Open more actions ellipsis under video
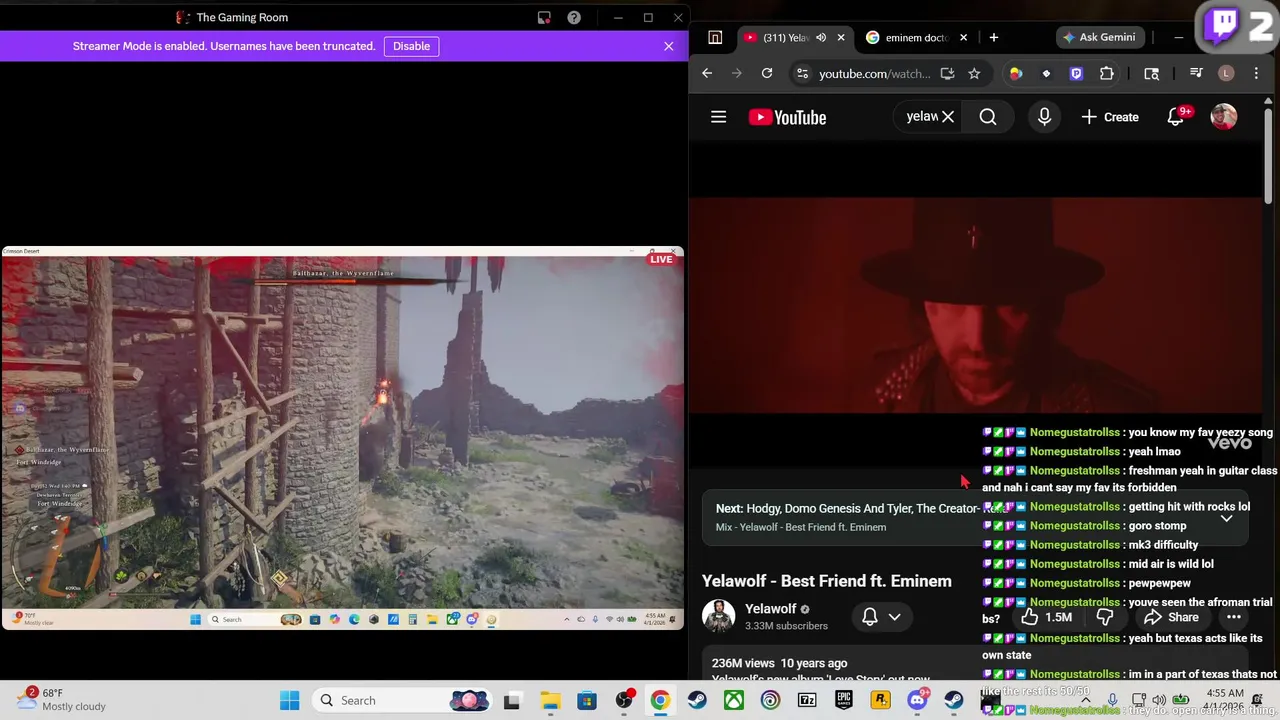Viewport: 1280px width, 720px height. [1234, 617]
